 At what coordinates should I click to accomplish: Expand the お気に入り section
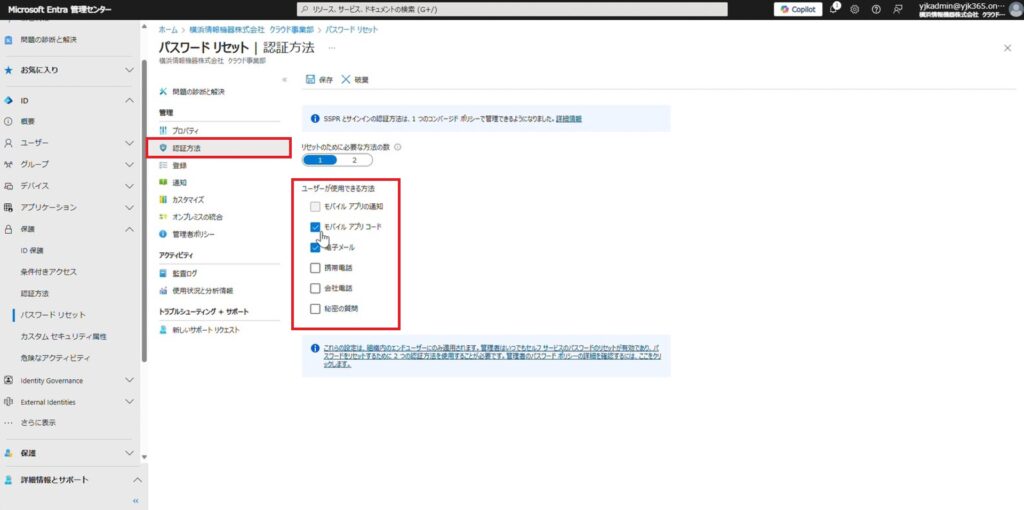click(129, 70)
